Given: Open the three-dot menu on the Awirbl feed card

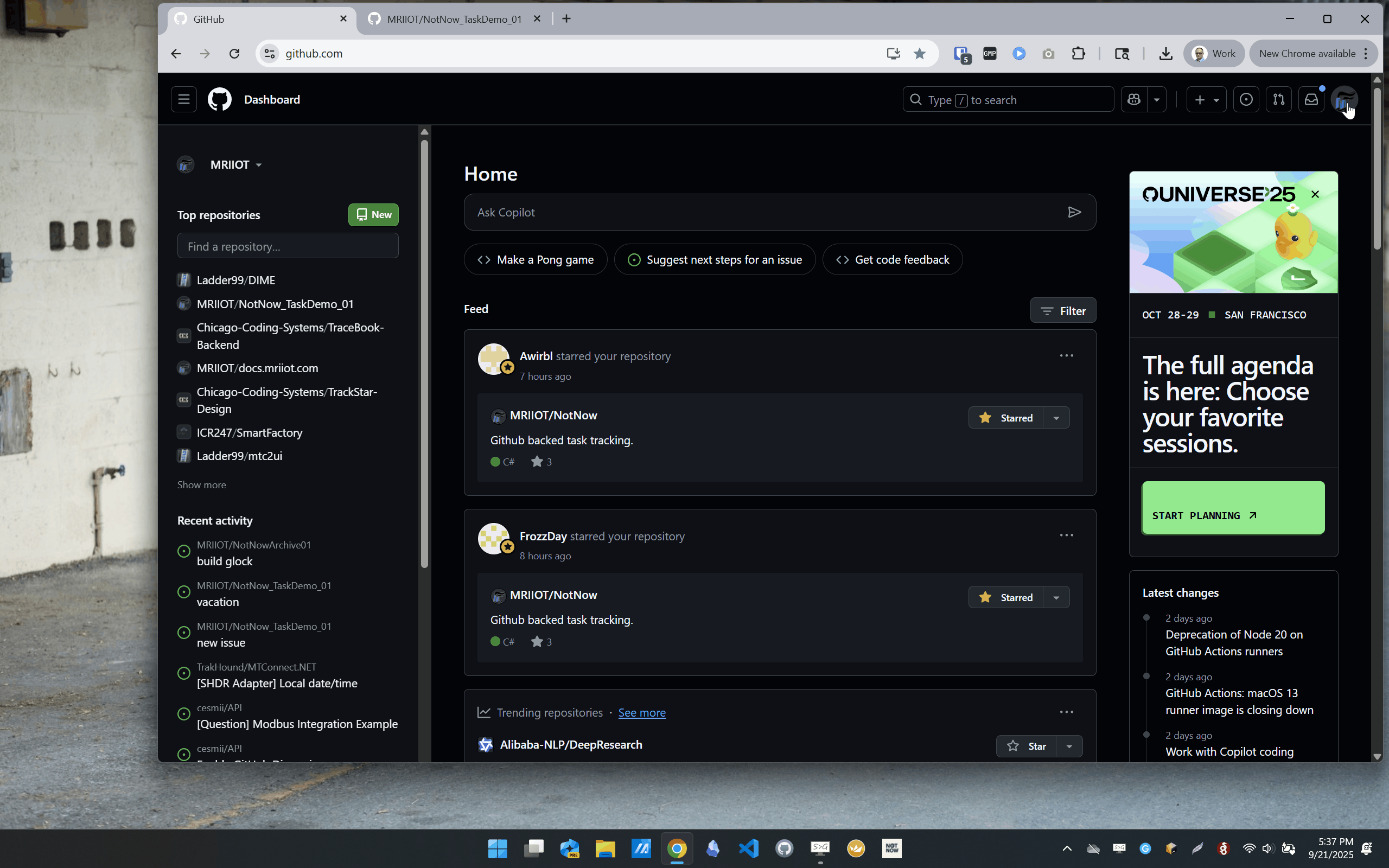Looking at the screenshot, I should click(1066, 356).
